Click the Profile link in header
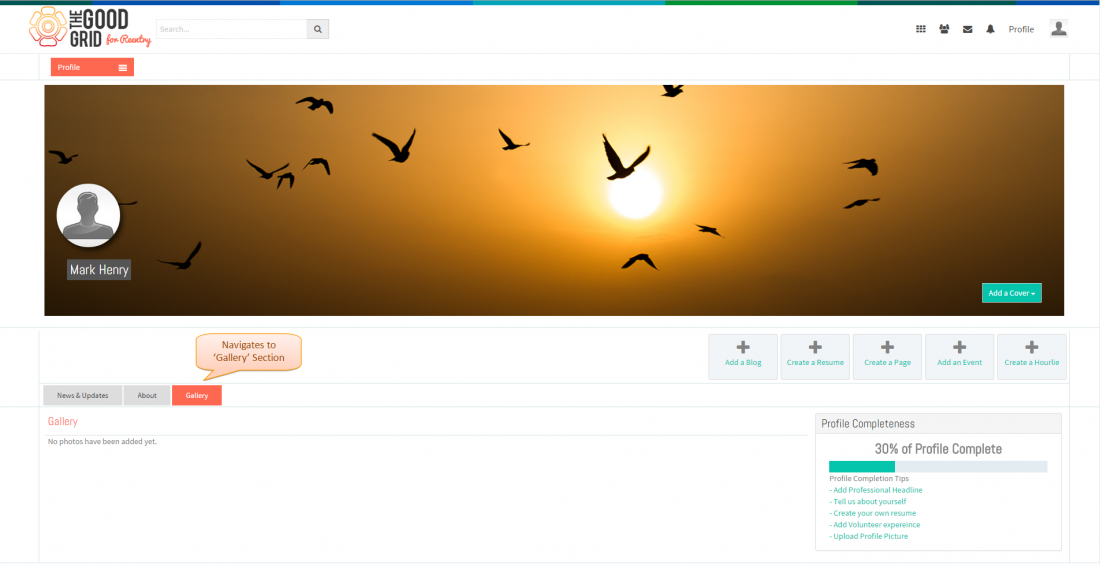The width and height of the screenshot is (1100, 566). click(x=1021, y=29)
